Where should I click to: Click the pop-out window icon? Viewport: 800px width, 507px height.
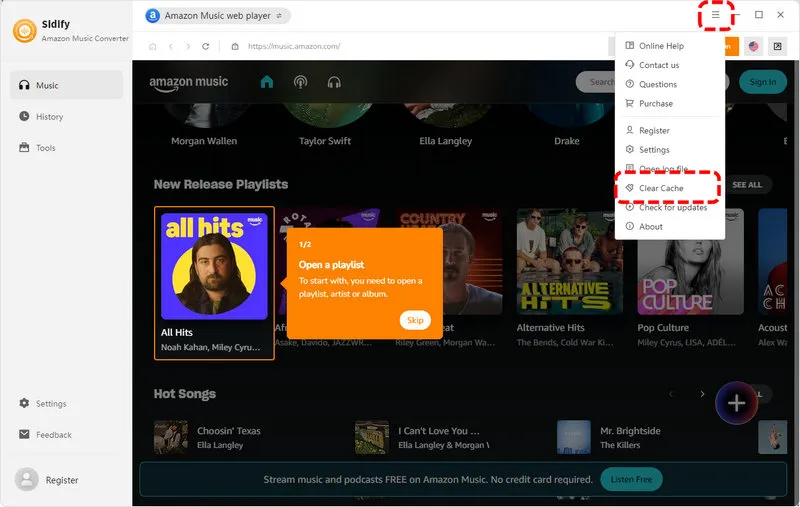[777, 46]
